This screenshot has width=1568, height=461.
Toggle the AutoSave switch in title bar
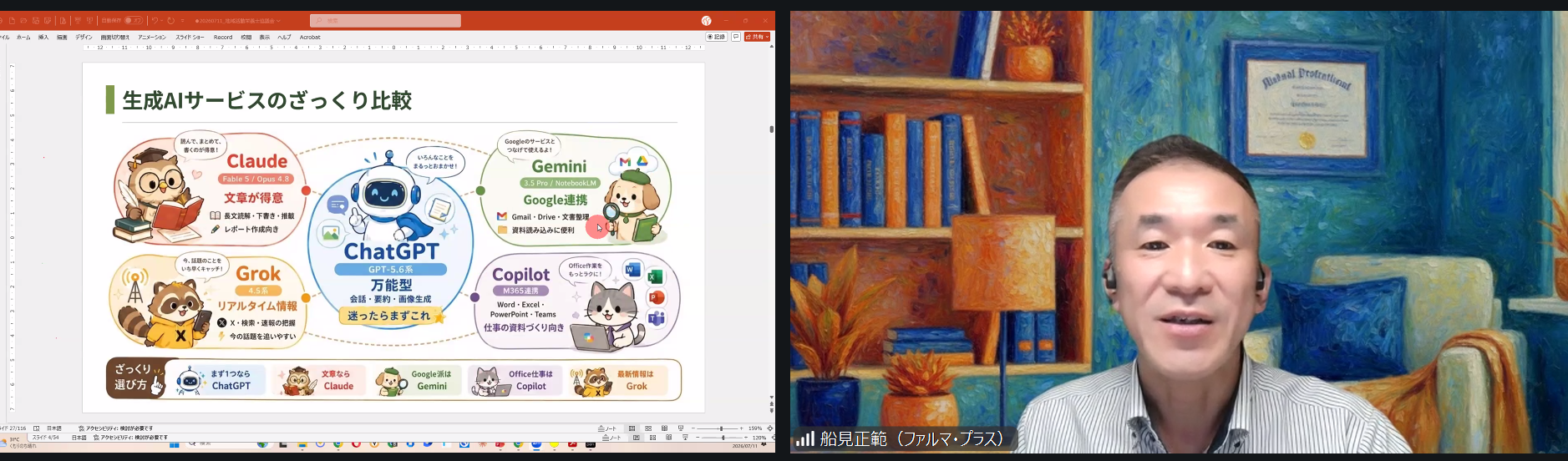[133, 21]
